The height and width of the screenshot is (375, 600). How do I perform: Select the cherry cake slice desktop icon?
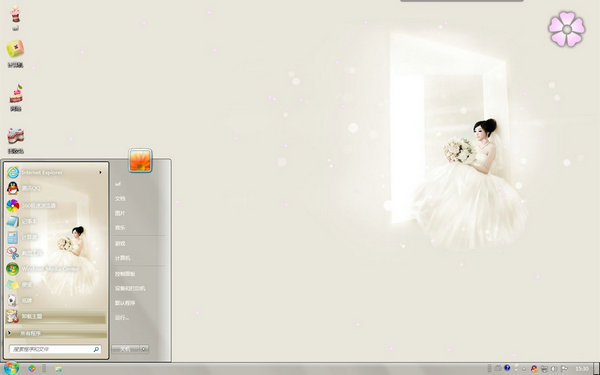(16, 98)
